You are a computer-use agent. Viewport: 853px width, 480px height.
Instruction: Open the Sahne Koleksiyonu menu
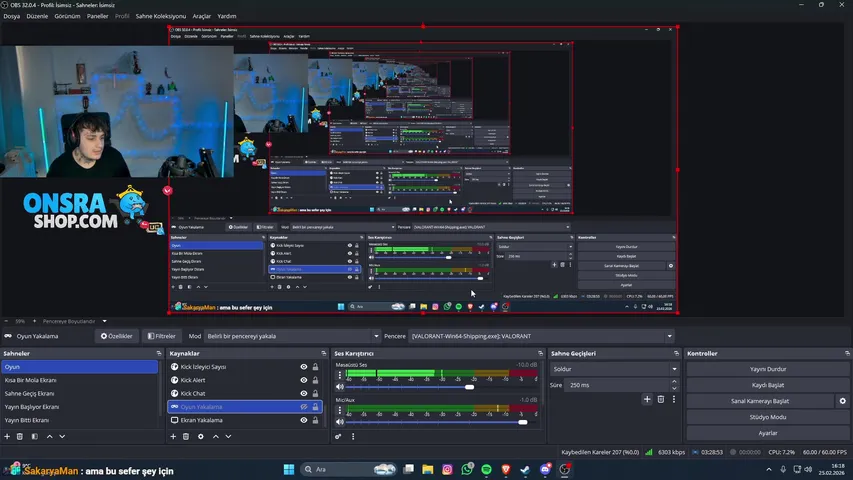[x=160, y=16]
